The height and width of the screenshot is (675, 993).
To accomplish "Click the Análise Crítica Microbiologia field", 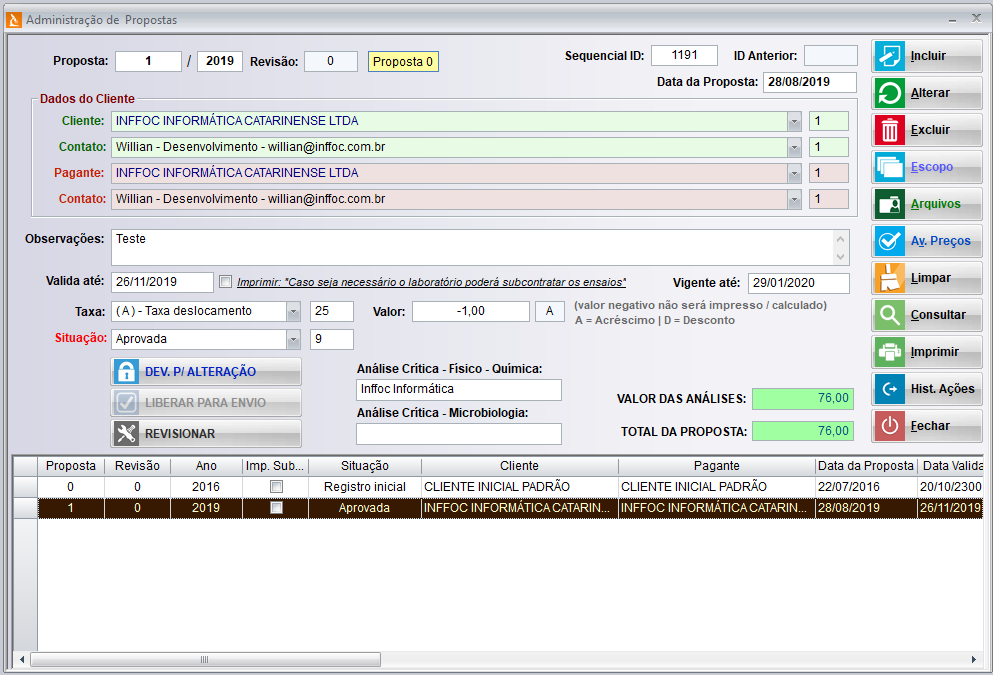I will pyautogui.click(x=459, y=434).
